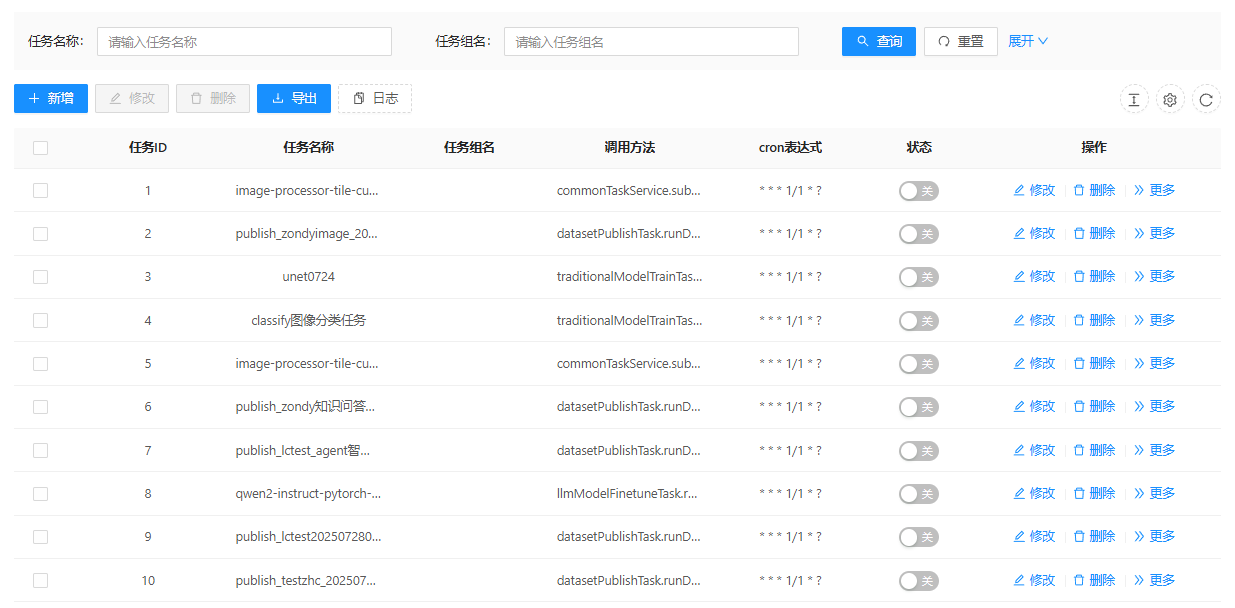This screenshot has width=1235, height=608.
Task: Expand the search filters with 展开
Action: click(x=1028, y=41)
